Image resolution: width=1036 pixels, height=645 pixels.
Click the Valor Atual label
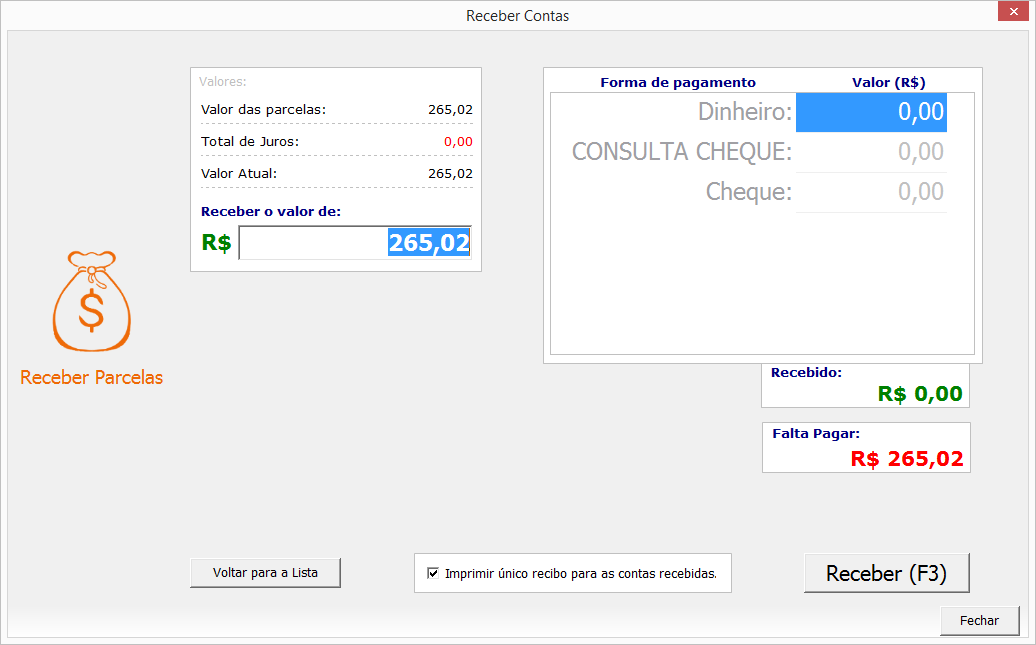tap(239, 174)
